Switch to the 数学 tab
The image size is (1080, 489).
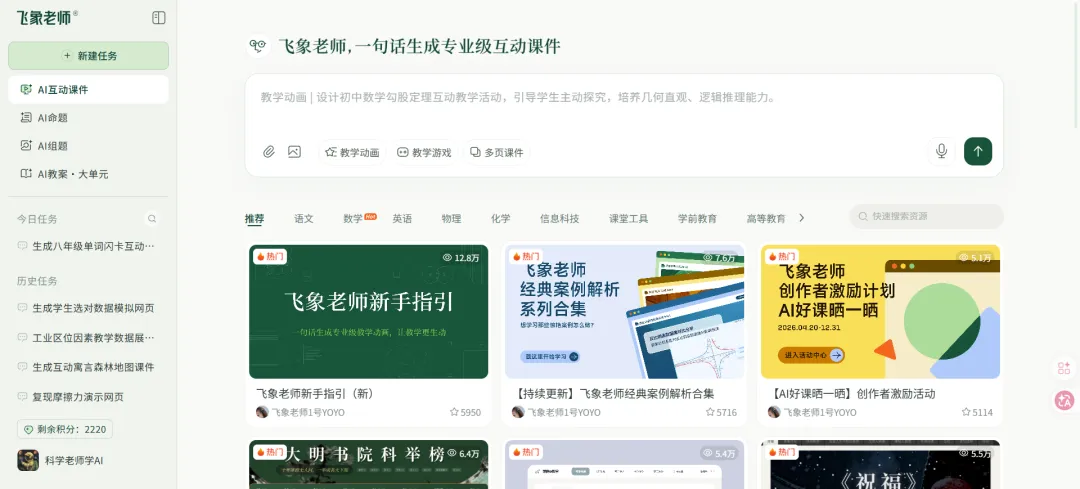(353, 218)
